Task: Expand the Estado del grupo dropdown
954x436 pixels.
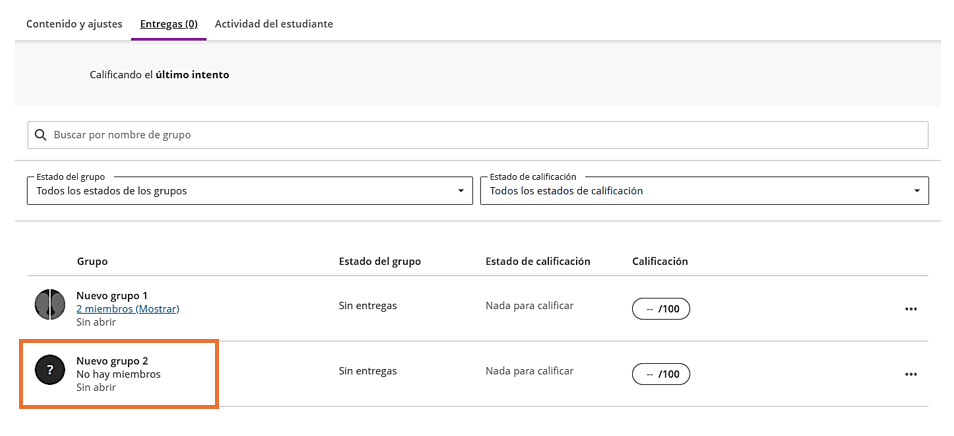Action: [x=249, y=191]
